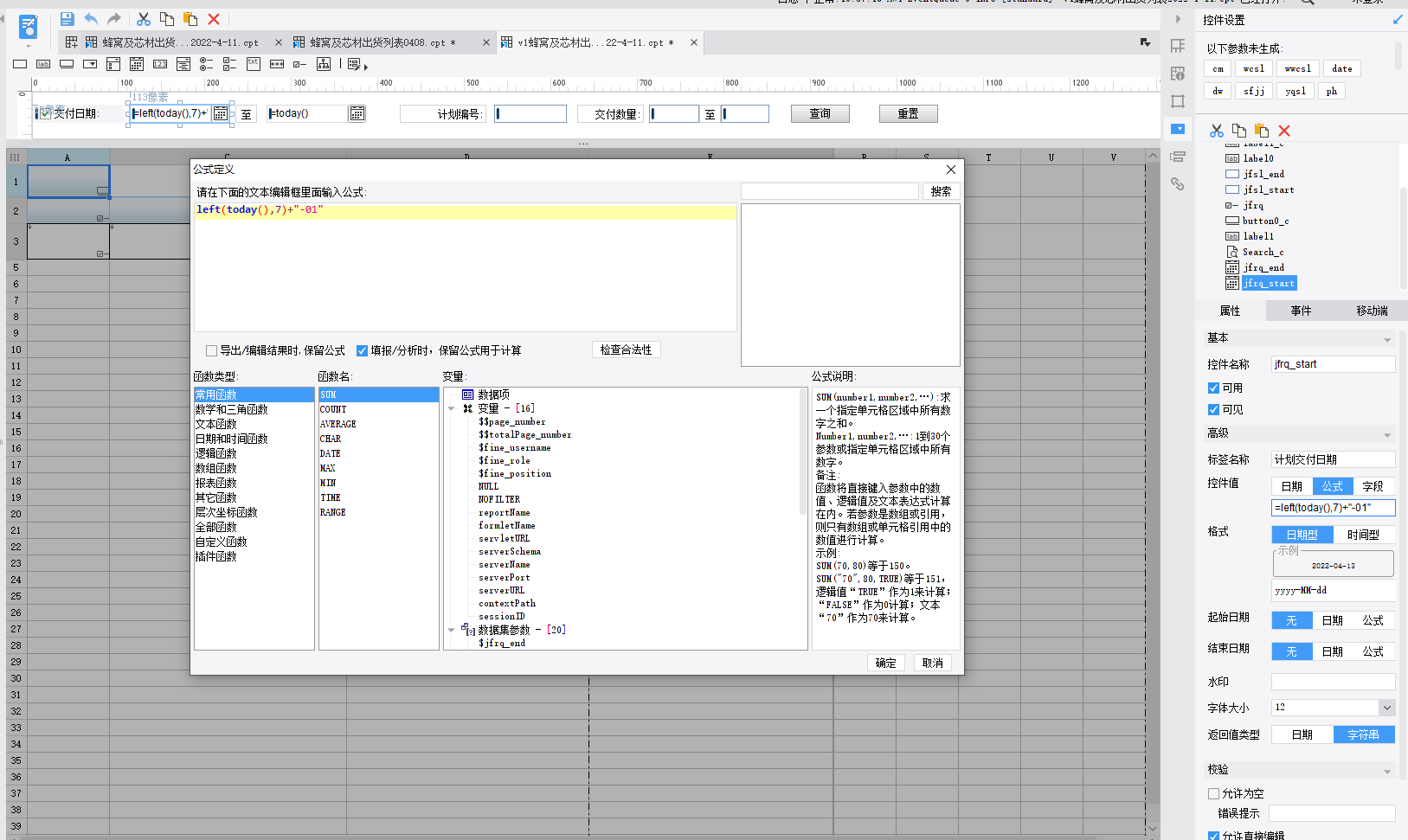Viewport: 1408px width, 840px height.
Task: Set widget value type to 日期
Action: click(x=1291, y=486)
